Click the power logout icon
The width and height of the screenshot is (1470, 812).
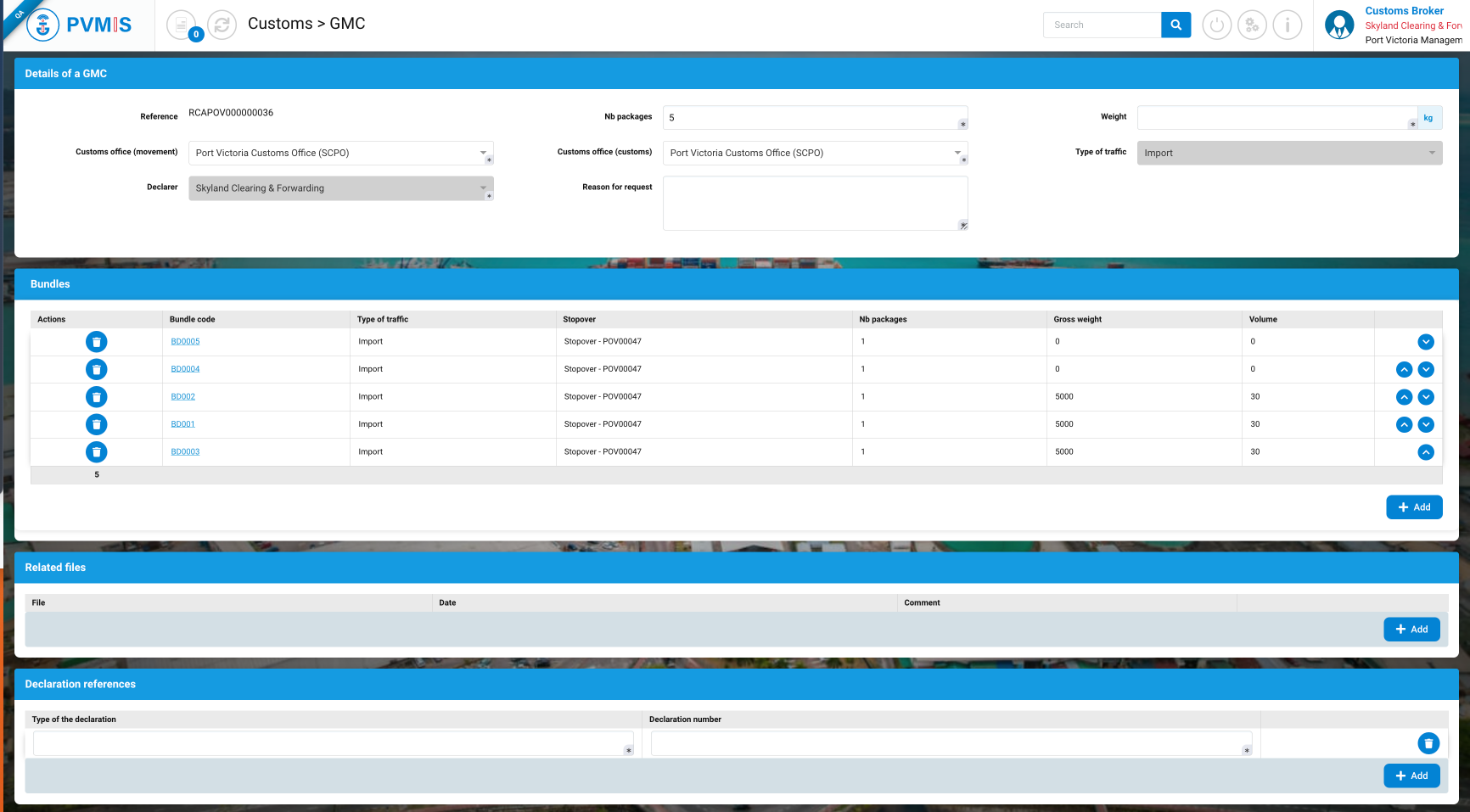1216,25
